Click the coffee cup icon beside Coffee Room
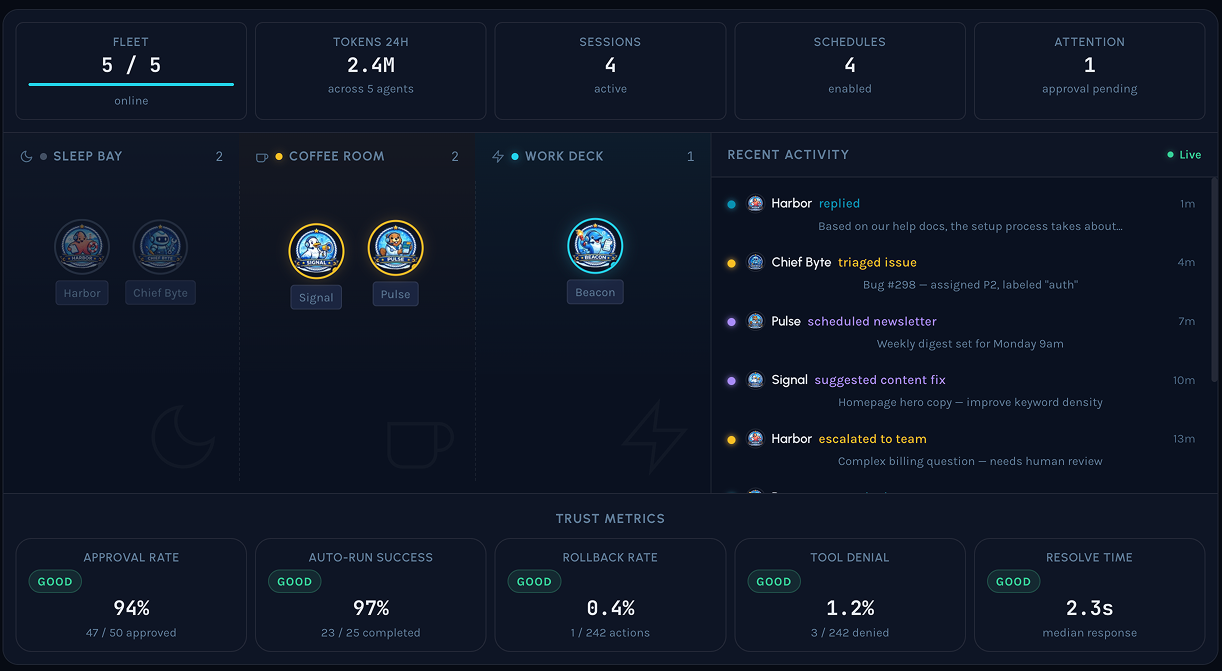This screenshot has height=671, width=1222. point(262,157)
